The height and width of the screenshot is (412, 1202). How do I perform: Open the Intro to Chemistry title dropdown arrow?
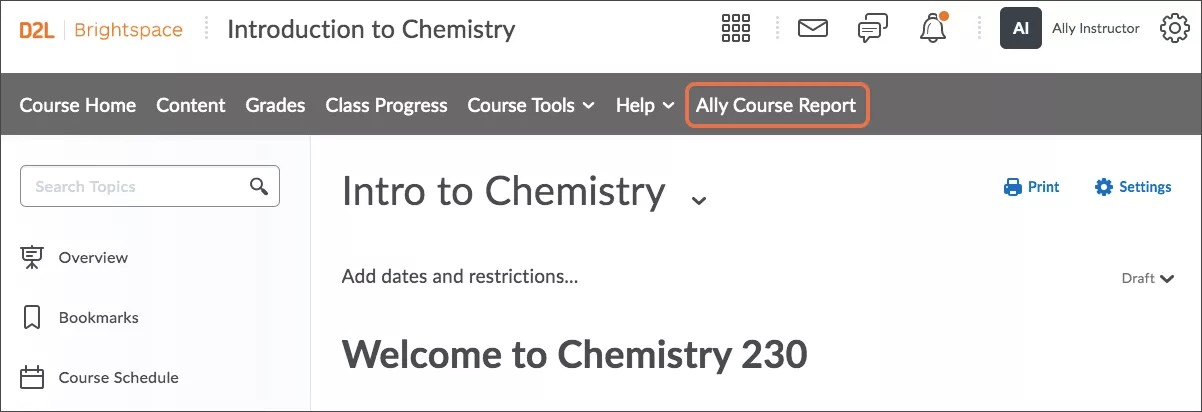699,200
